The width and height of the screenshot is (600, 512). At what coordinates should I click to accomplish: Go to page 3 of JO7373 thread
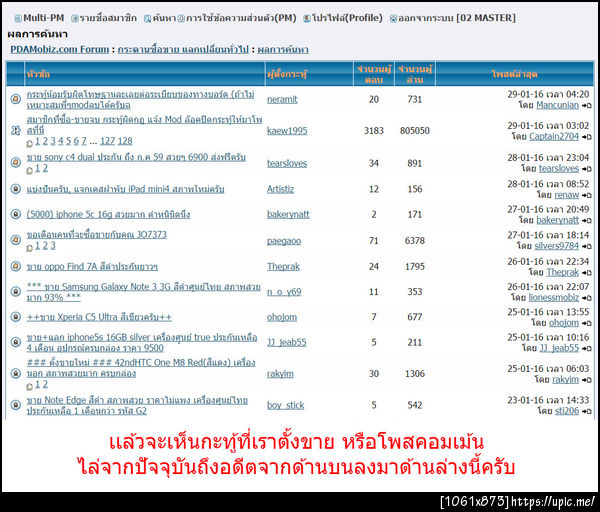53,246
